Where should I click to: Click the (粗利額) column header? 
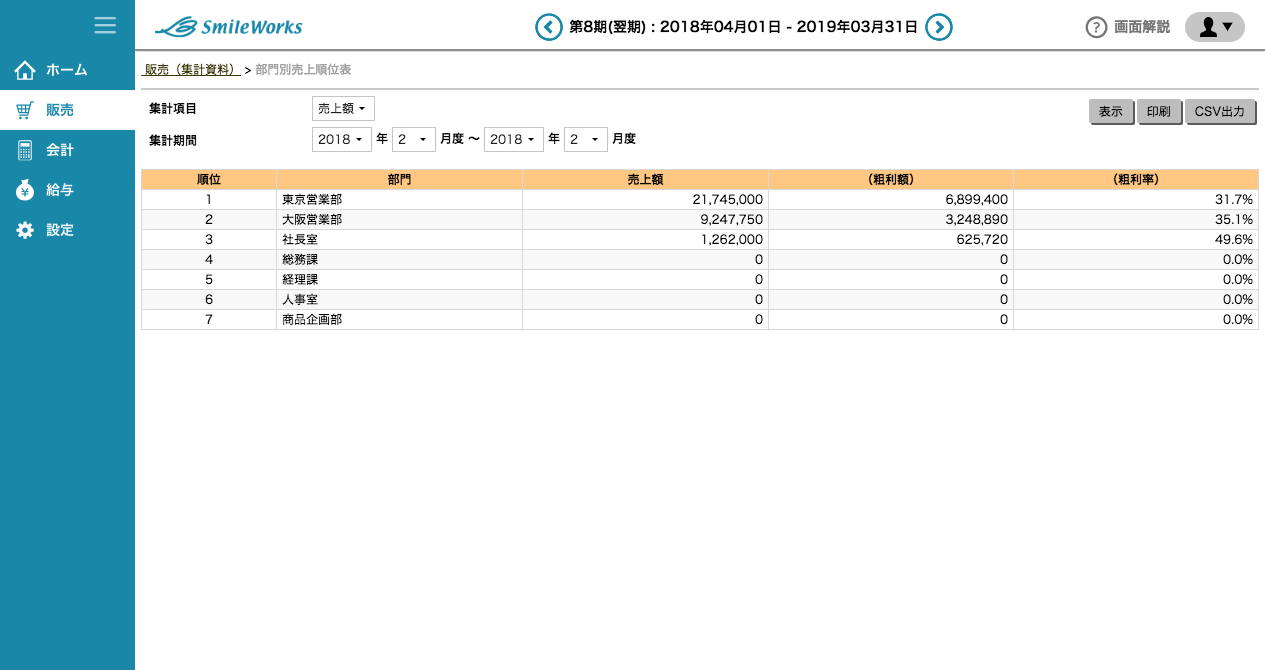(x=891, y=179)
